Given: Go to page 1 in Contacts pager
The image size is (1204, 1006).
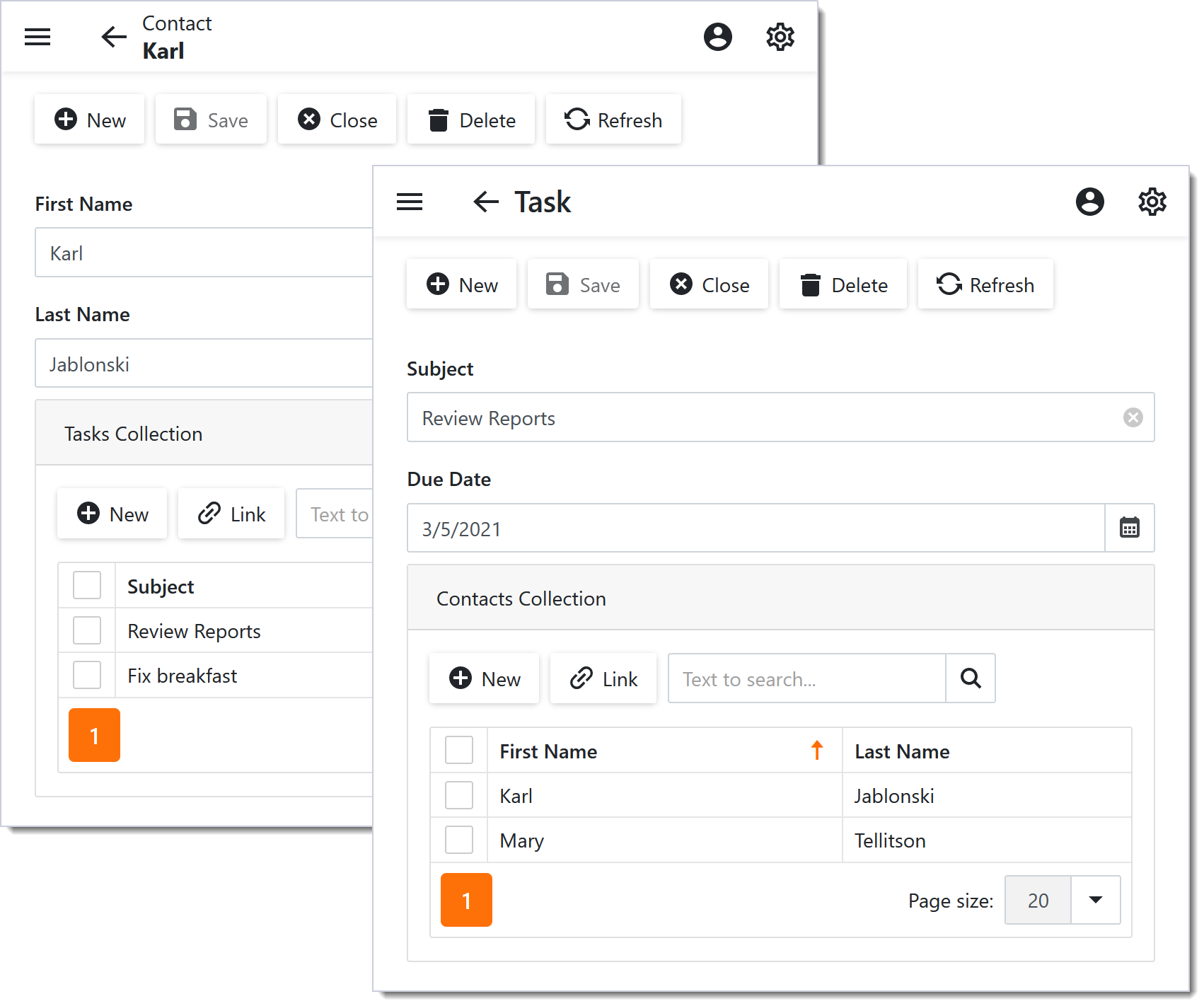Looking at the screenshot, I should [x=466, y=901].
